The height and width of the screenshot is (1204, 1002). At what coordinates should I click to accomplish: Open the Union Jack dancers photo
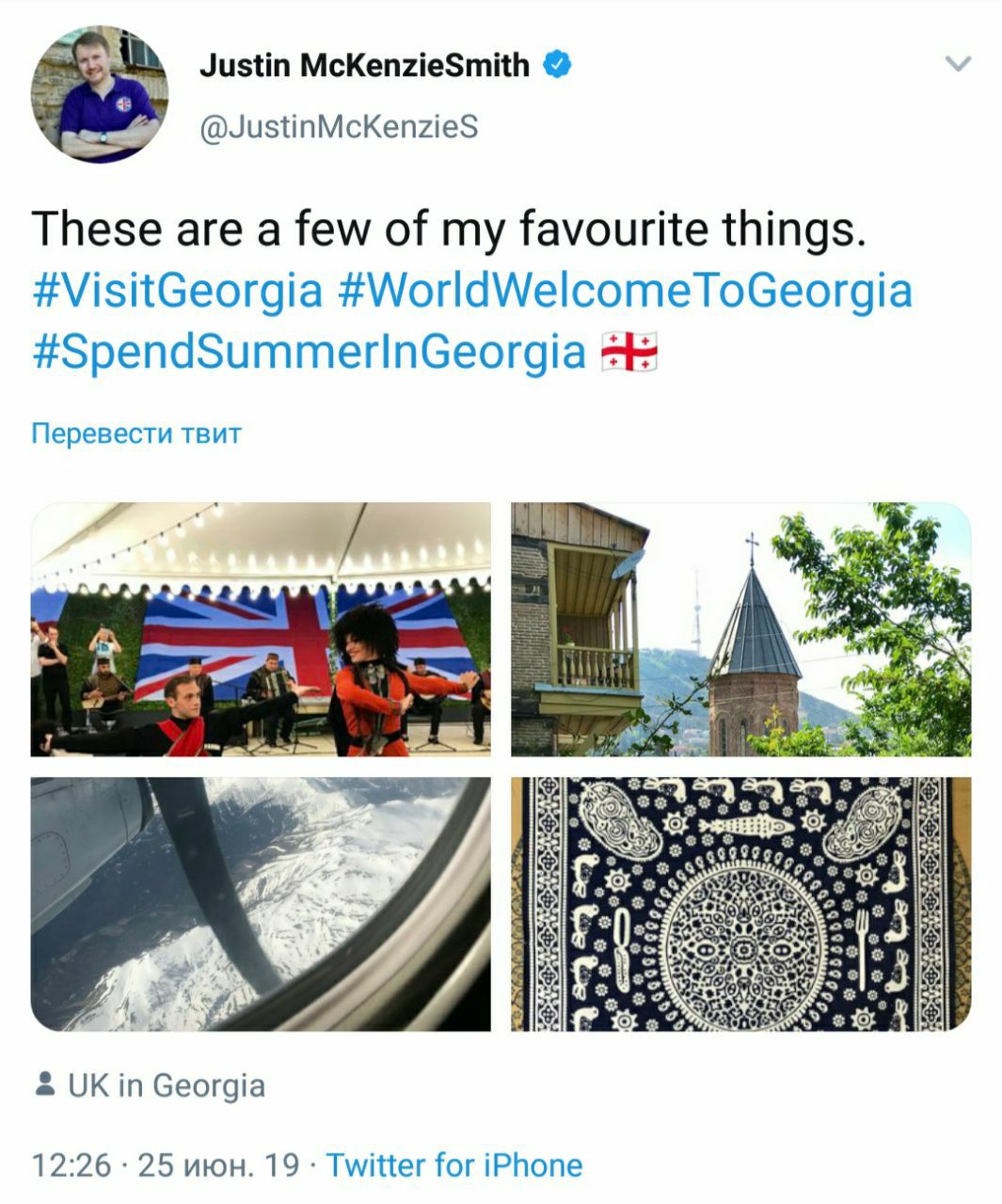261,629
